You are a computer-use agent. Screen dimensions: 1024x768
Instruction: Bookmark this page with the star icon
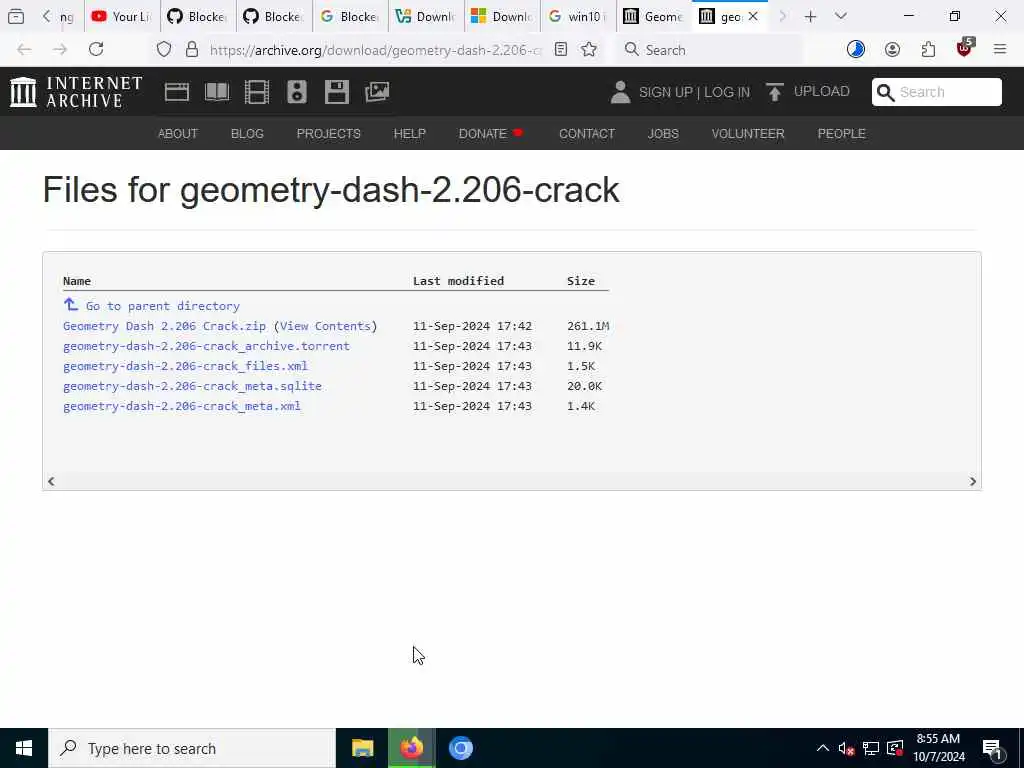pos(589,50)
